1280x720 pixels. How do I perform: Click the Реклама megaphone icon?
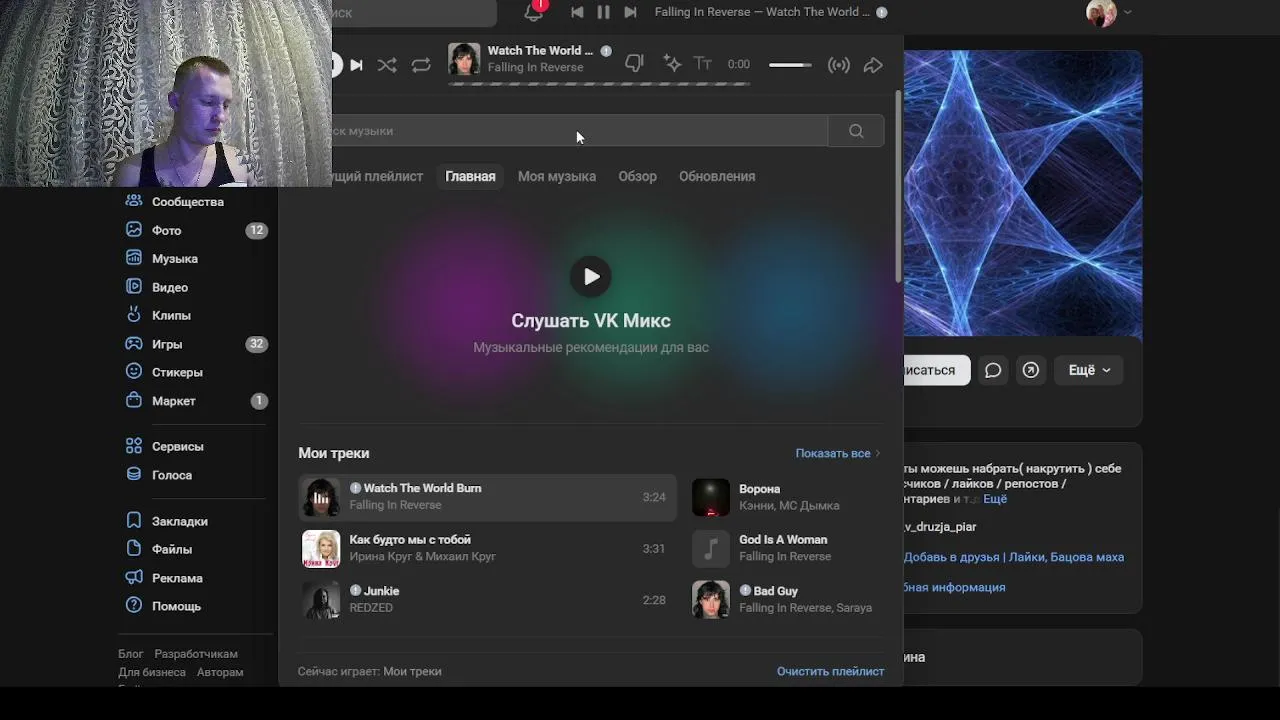(x=134, y=577)
